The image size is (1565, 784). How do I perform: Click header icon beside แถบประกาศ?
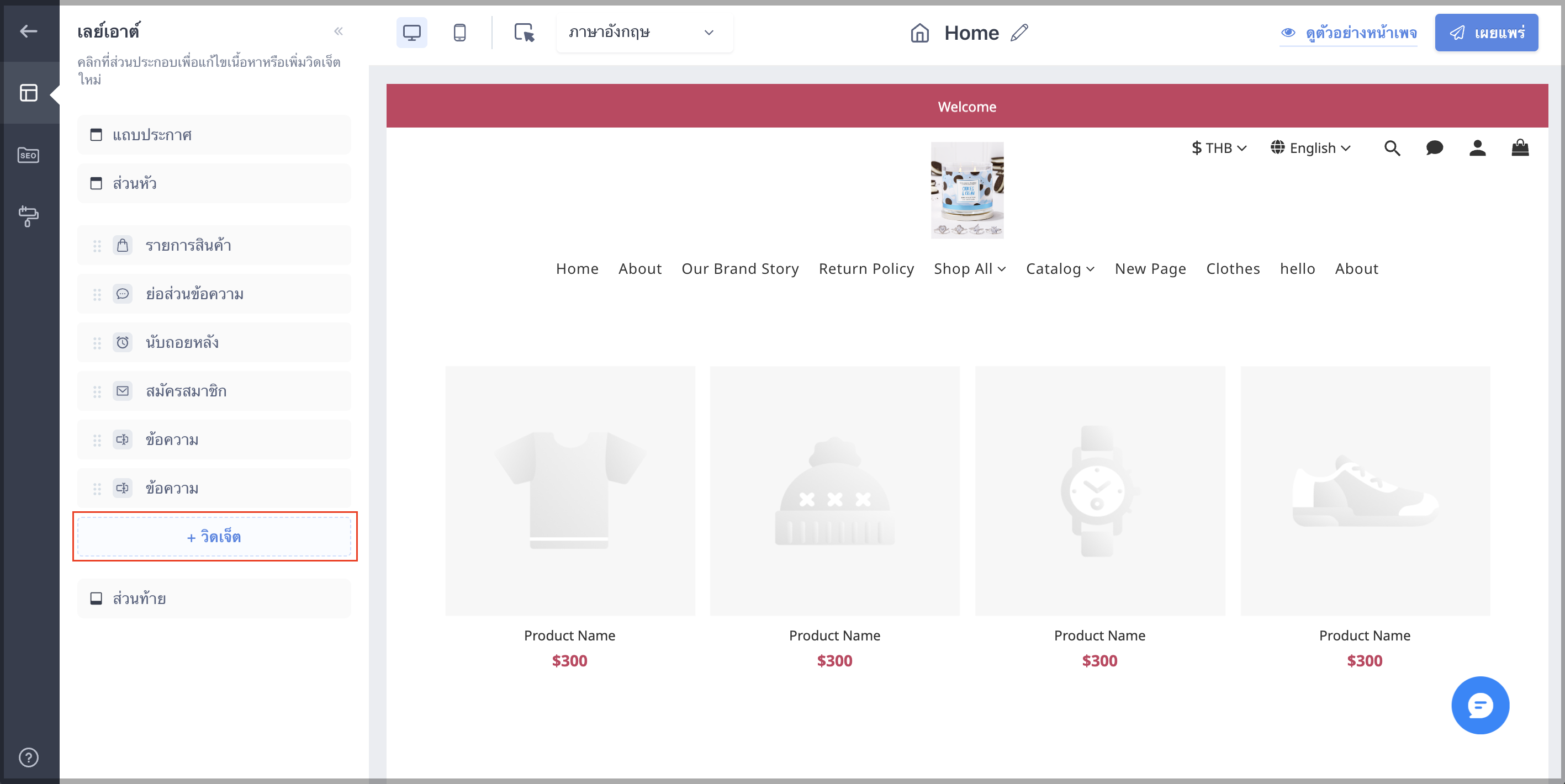[x=96, y=135]
